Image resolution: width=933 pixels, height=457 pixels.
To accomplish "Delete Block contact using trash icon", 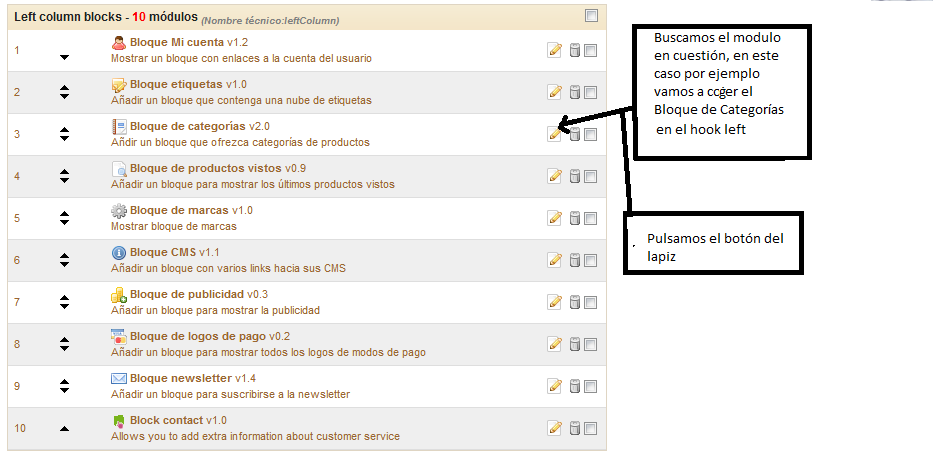I will tap(574, 428).
